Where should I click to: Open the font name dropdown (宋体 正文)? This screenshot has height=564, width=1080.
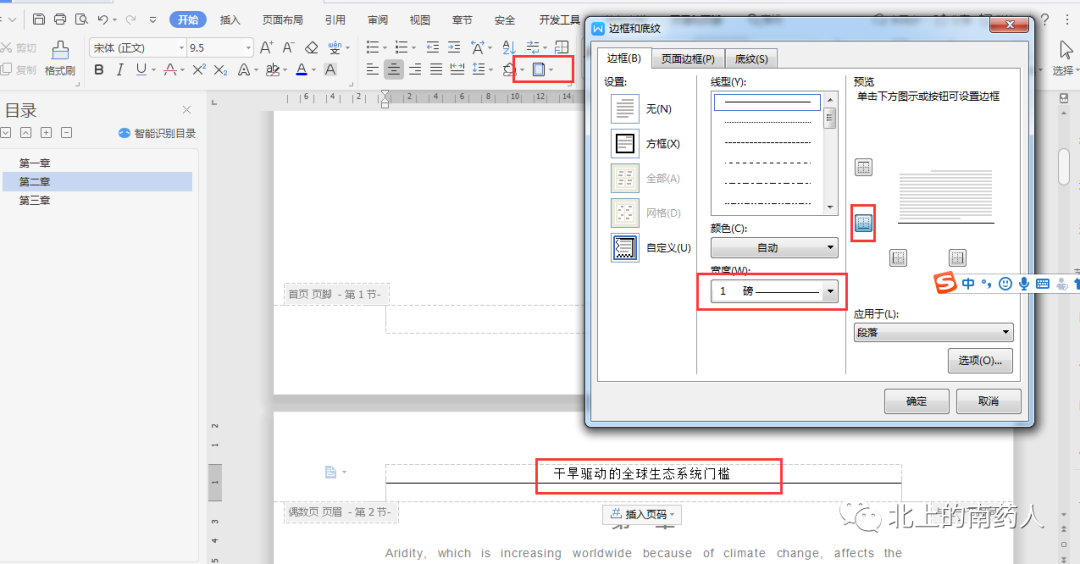click(182, 48)
